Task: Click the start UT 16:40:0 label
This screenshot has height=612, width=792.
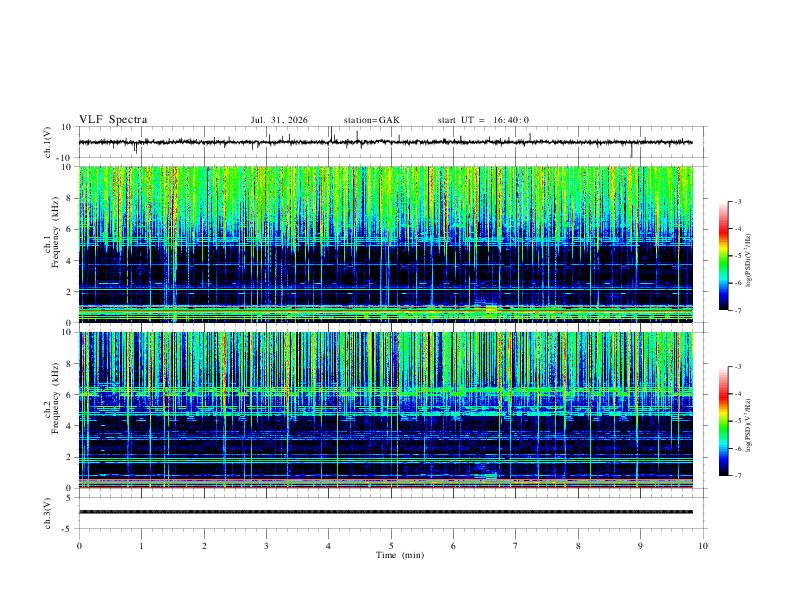Action: tap(483, 120)
